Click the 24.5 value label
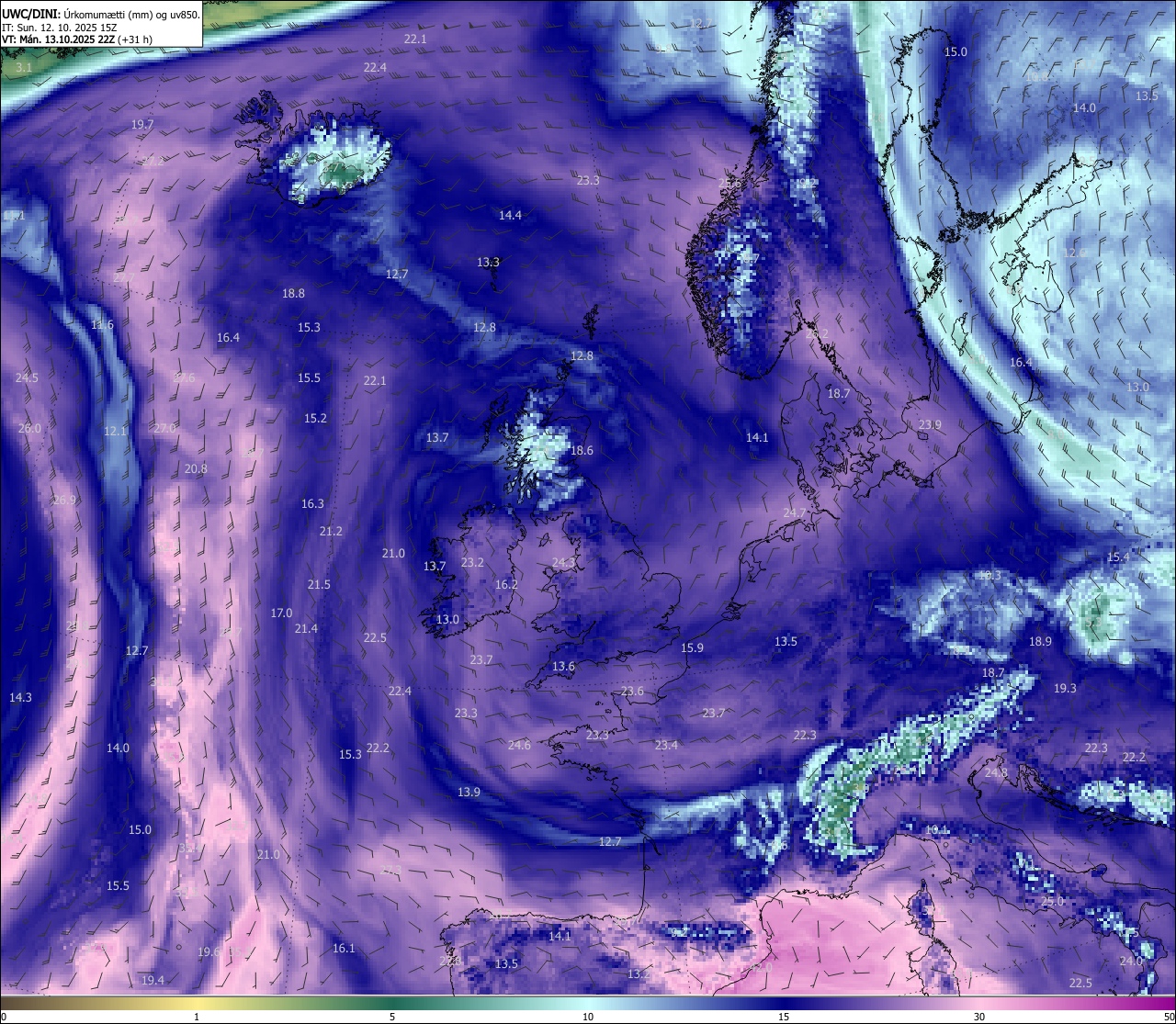Image resolution: width=1176 pixels, height=1024 pixels. (x=27, y=377)
